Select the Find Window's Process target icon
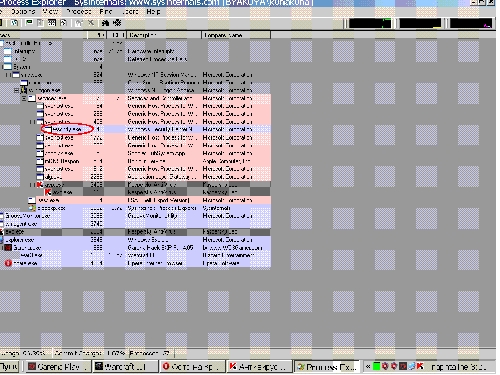The image size is (500, 375). click(117, 23)
